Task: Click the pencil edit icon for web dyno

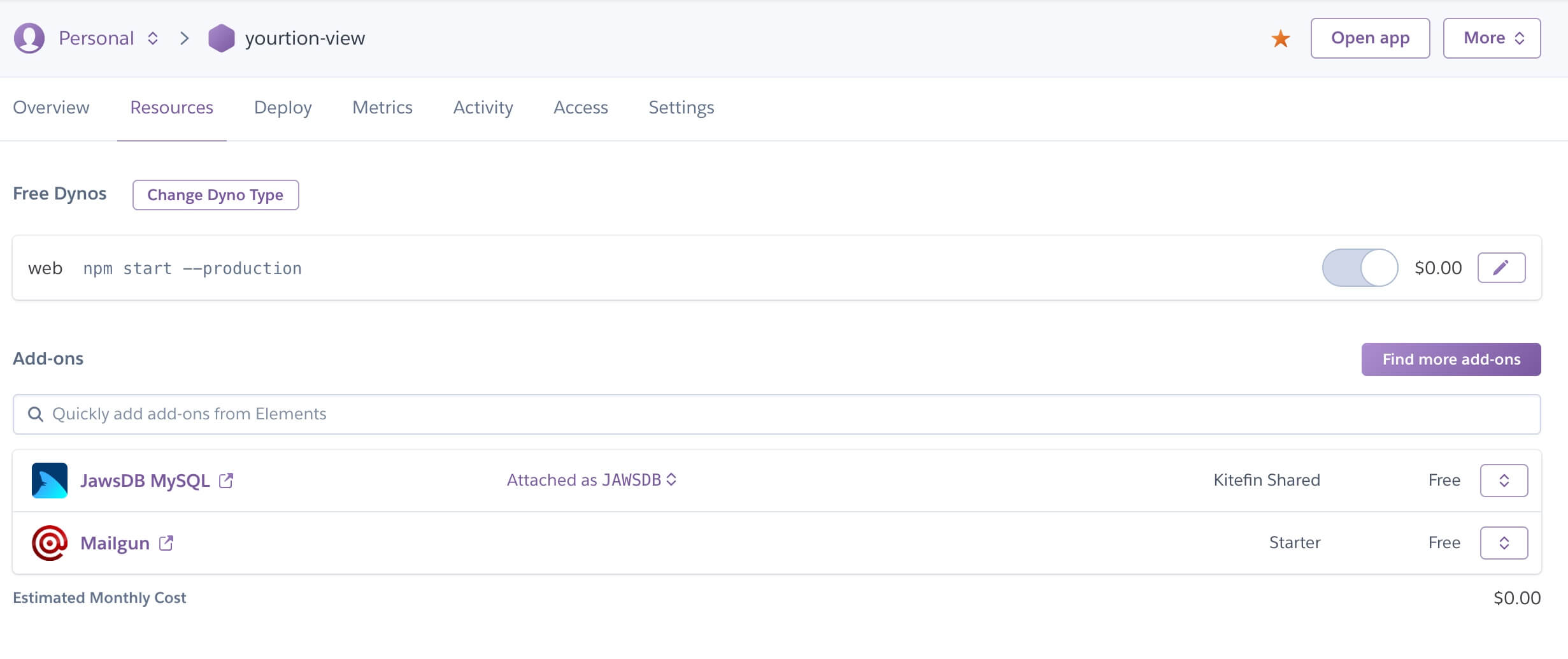Action: point(1500,268)
